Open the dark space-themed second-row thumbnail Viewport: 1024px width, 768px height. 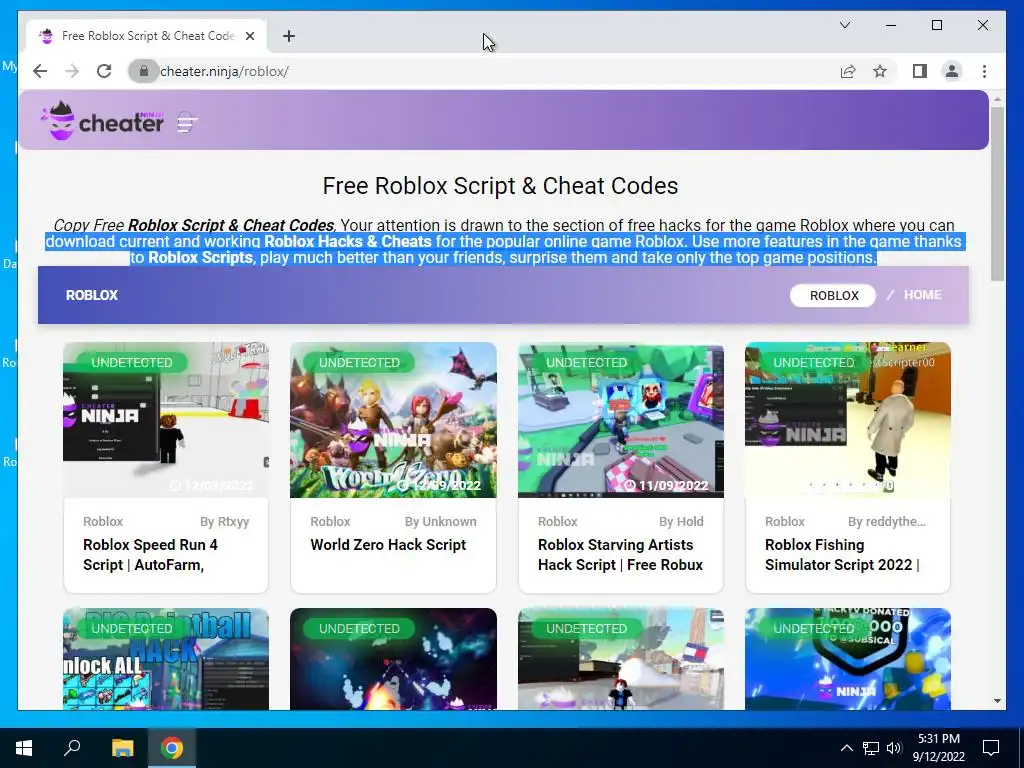click(393, 659)
